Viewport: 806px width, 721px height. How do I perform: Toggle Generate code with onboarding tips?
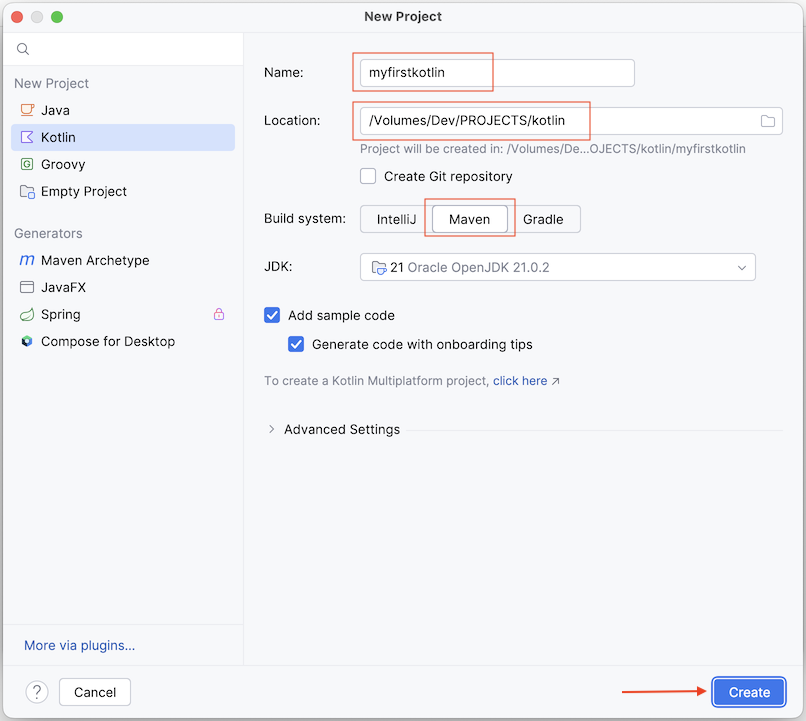[296, 344]
